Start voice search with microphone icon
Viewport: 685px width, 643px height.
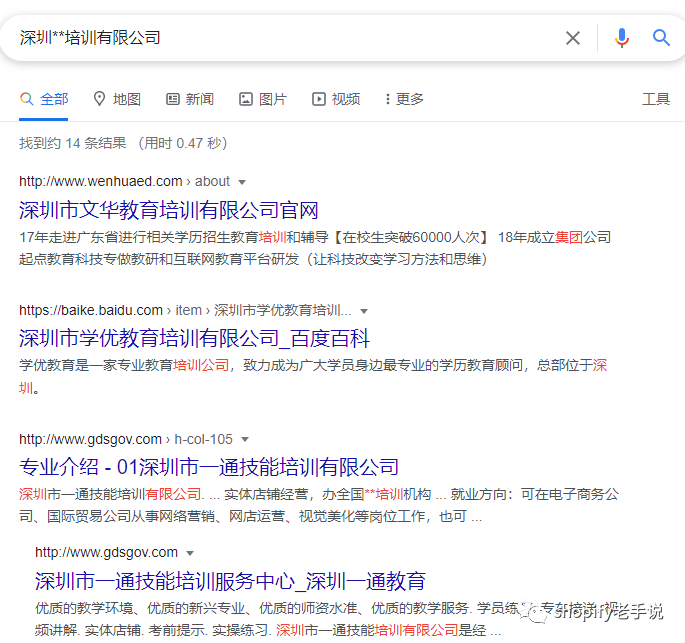pos(621,38)
